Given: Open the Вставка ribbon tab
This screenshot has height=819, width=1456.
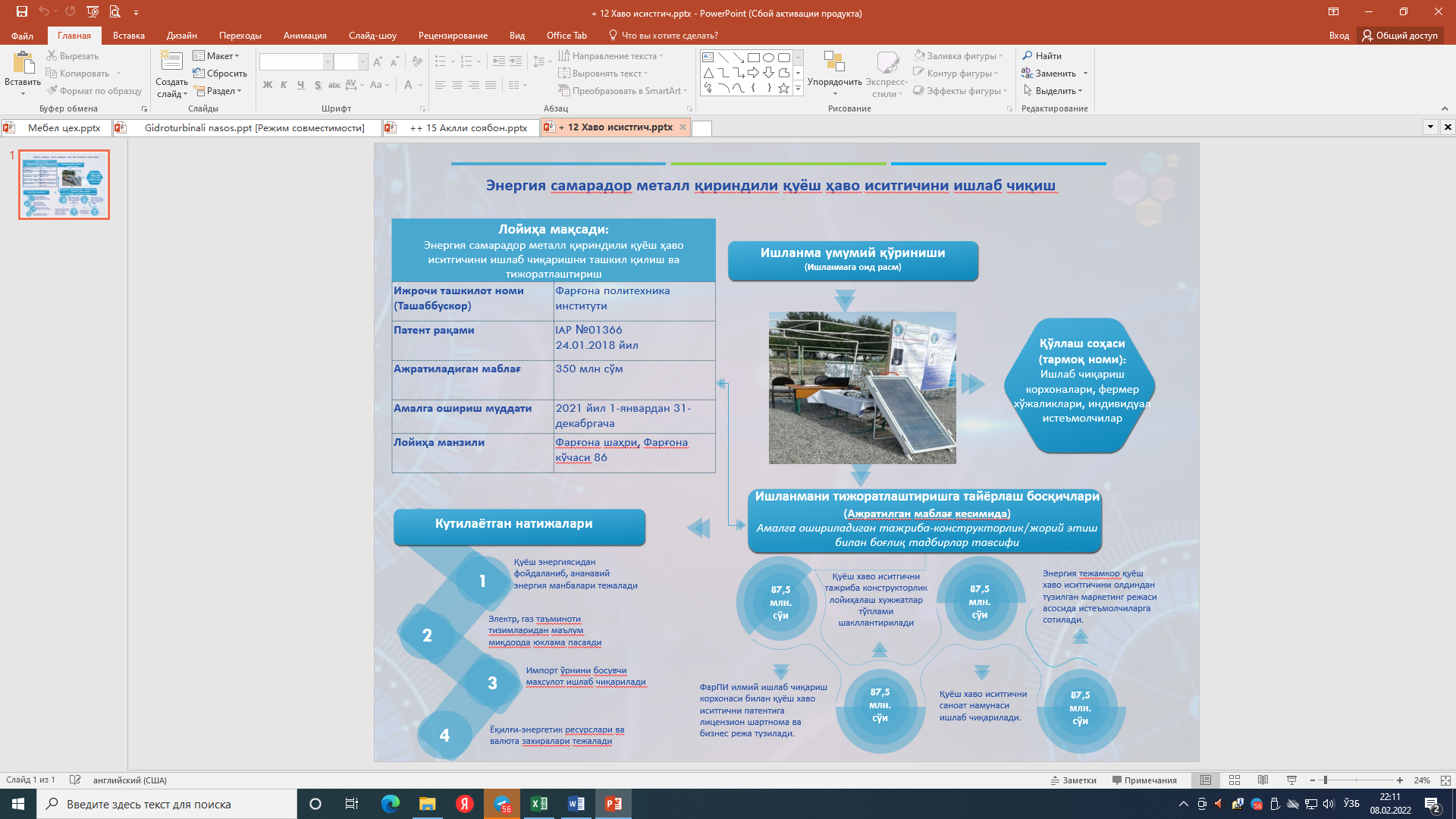Looking at the screenshot, I should (x=128, y=36).
